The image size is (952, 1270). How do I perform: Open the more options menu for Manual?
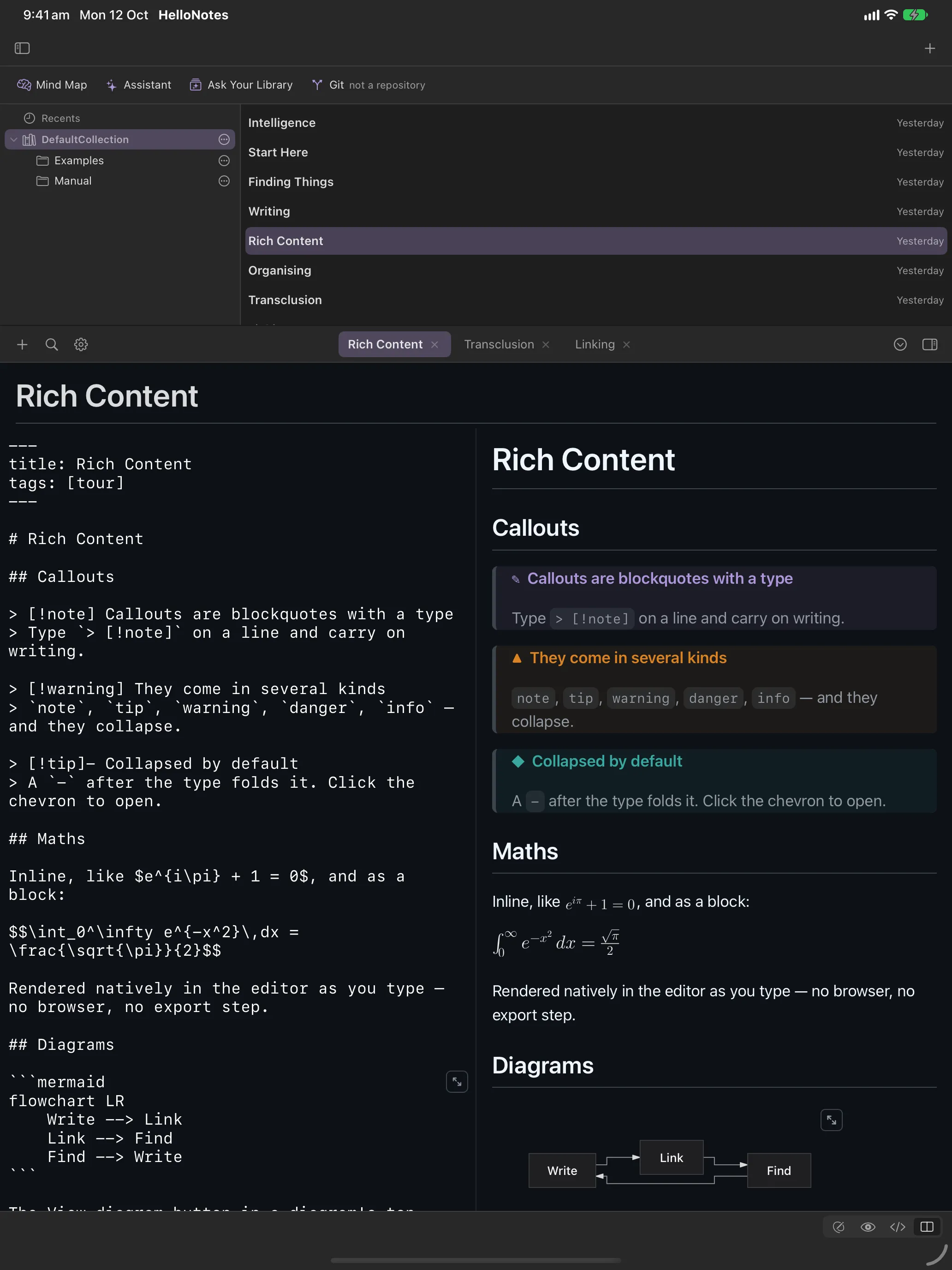pos(224,181)
